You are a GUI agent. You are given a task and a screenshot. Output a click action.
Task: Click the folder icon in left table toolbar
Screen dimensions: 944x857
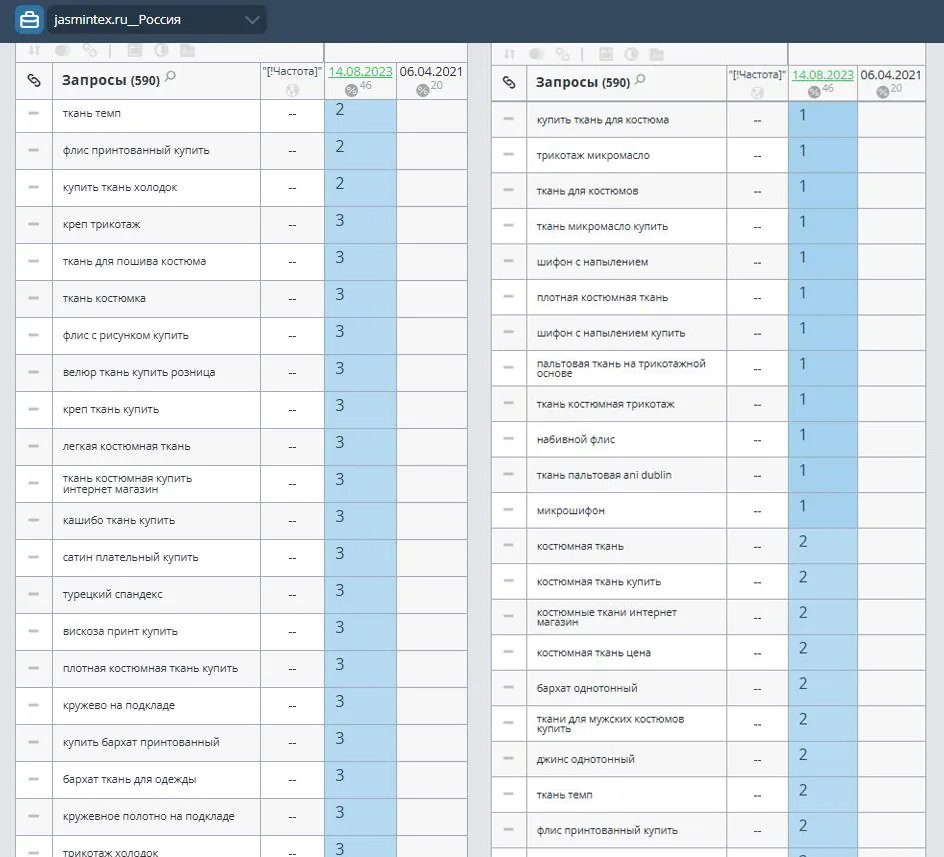pos(188,51)
